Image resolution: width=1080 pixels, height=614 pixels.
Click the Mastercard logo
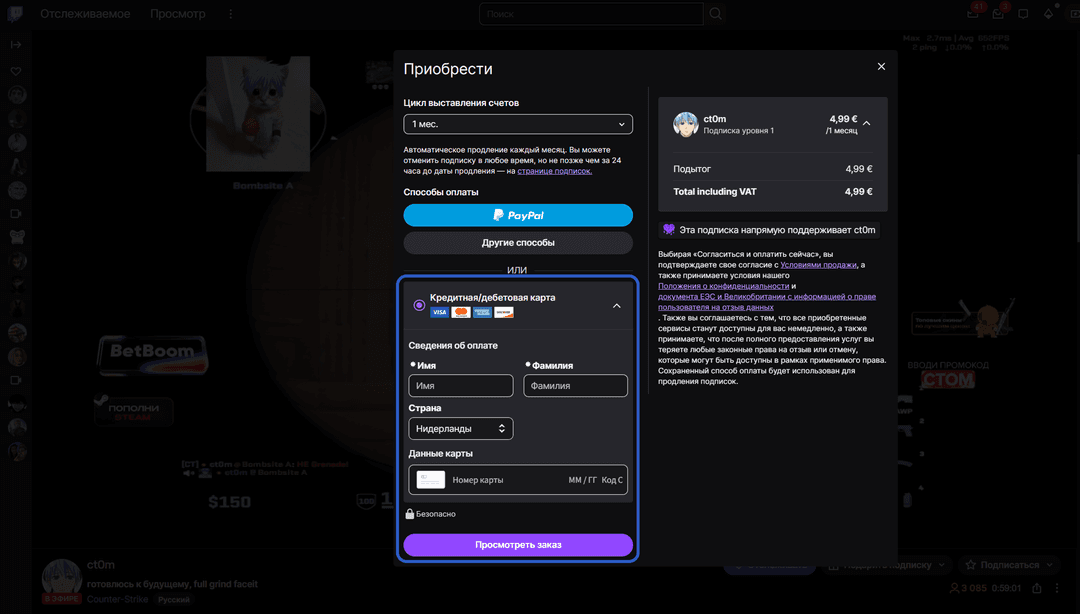tap(461, 312)
